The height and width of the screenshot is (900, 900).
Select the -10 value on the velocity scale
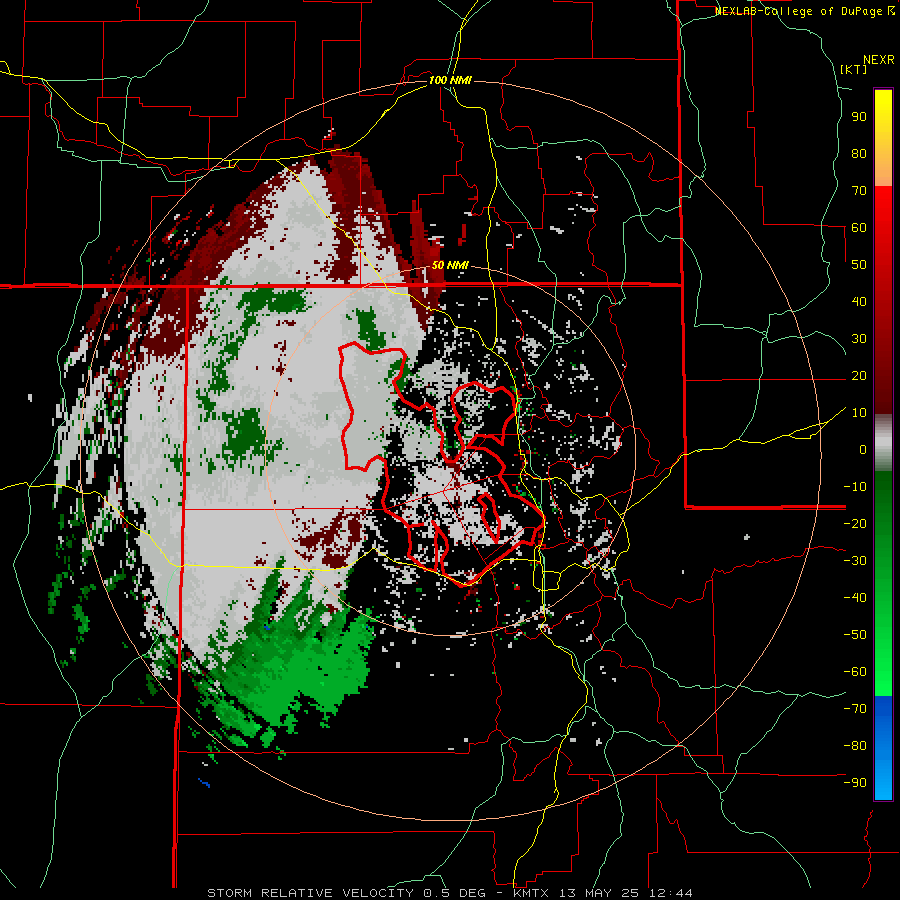point(855,487)
